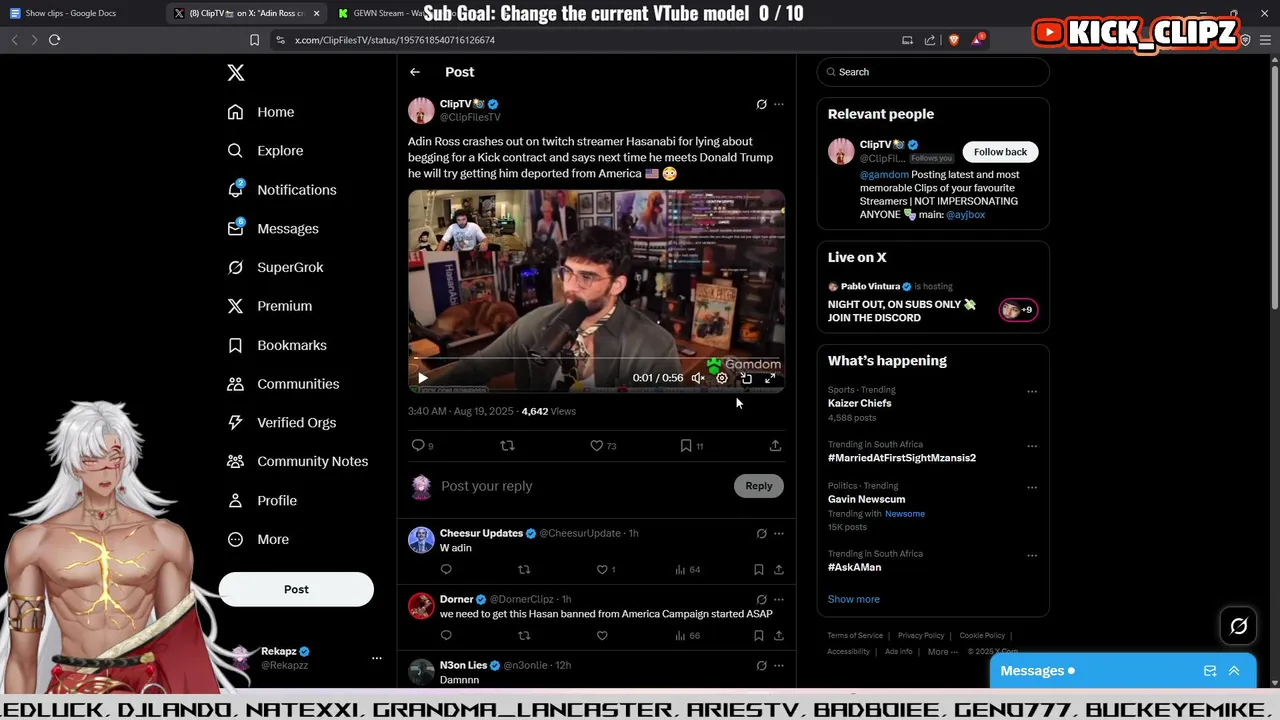Open Notifications in left navigation

tap(282, 189)
